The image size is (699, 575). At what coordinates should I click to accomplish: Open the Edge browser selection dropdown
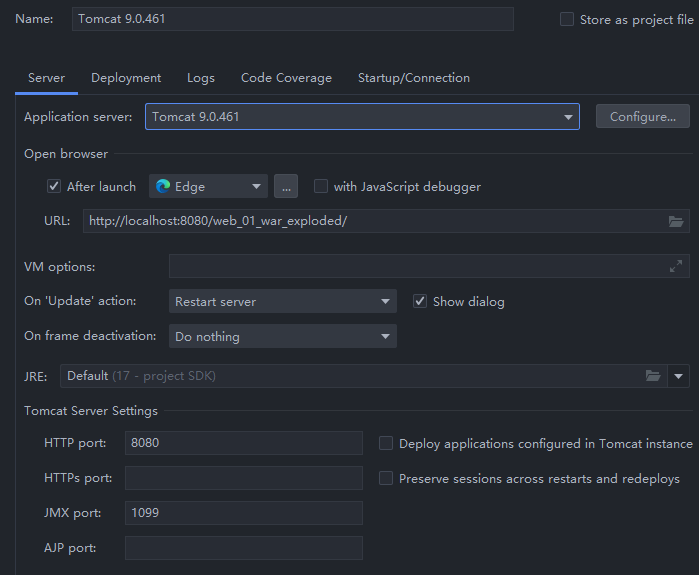point(208,186)
